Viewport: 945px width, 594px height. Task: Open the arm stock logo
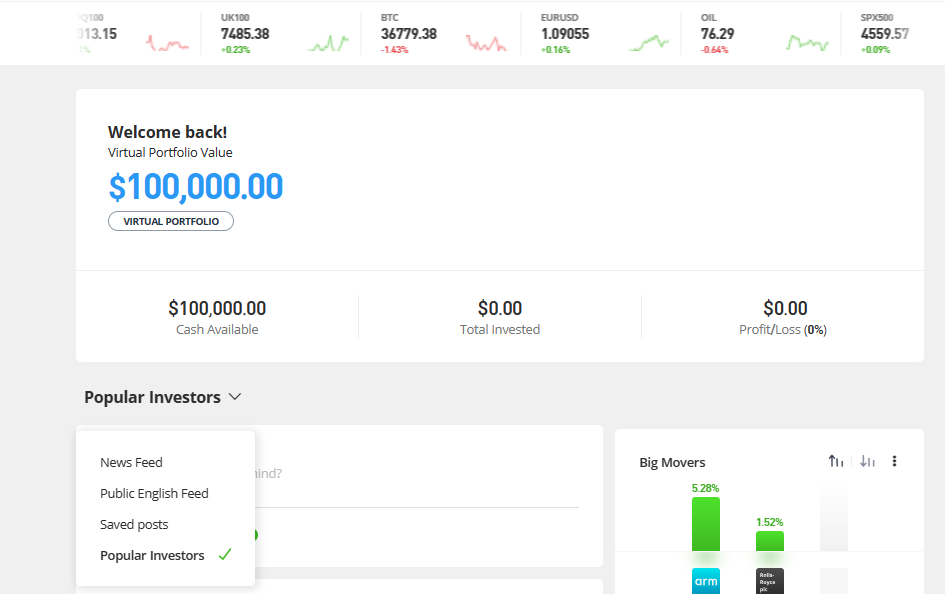(706, 581)
